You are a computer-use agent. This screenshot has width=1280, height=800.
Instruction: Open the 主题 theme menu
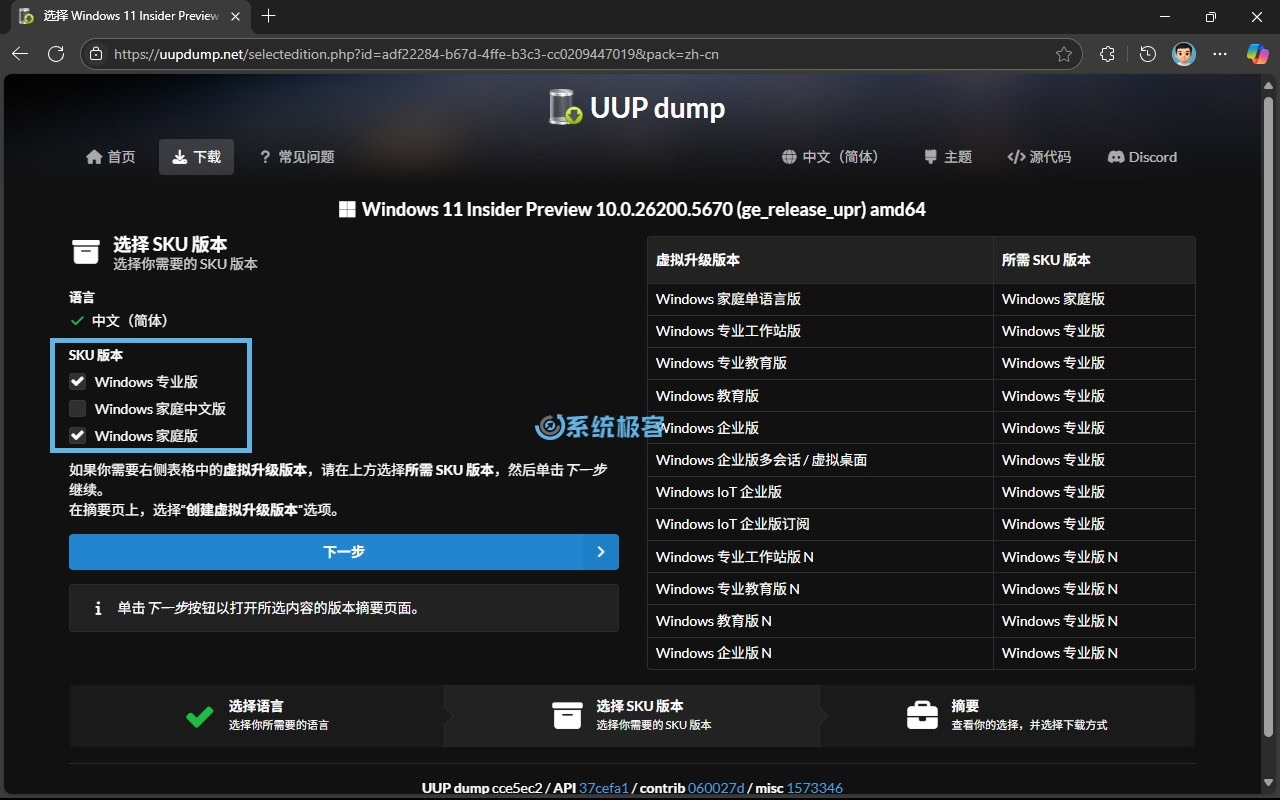coord(948,157)
